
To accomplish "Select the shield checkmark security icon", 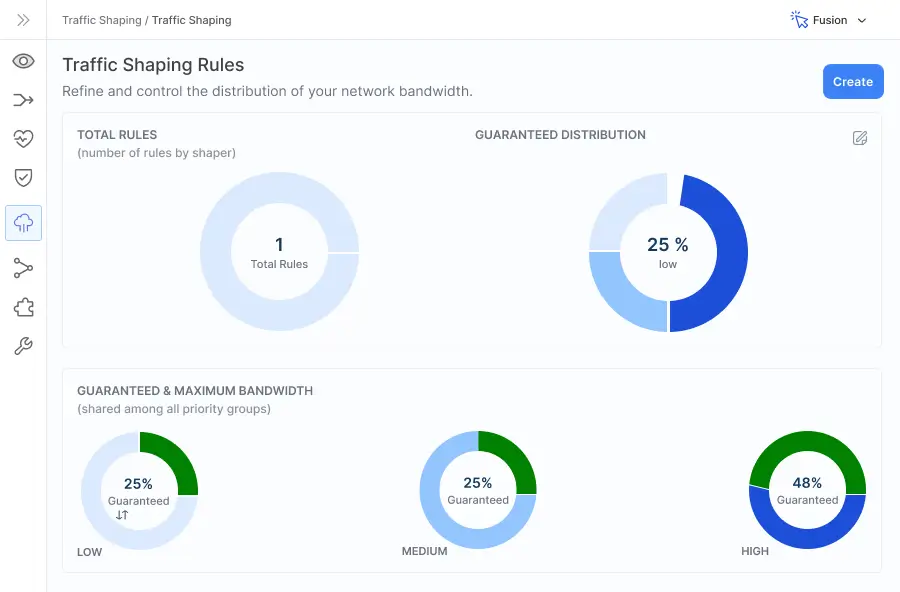I will click(23, 178).
